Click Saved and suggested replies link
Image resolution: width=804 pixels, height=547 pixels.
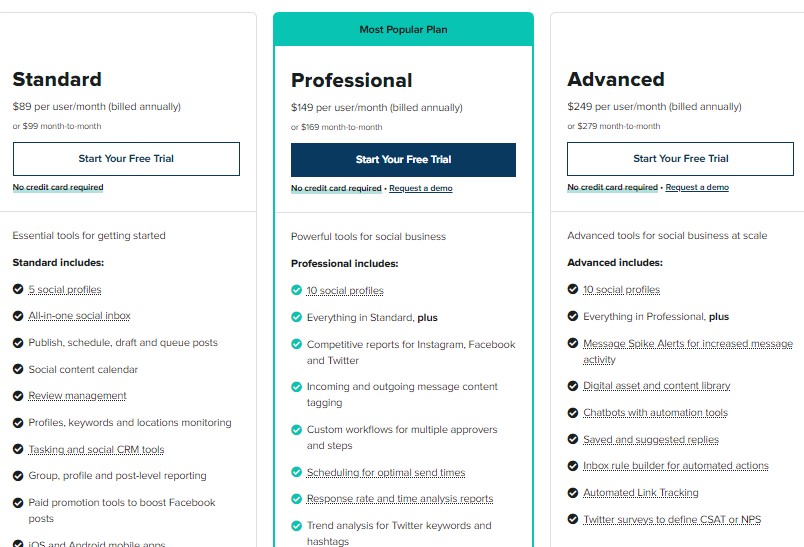point(651,439)
